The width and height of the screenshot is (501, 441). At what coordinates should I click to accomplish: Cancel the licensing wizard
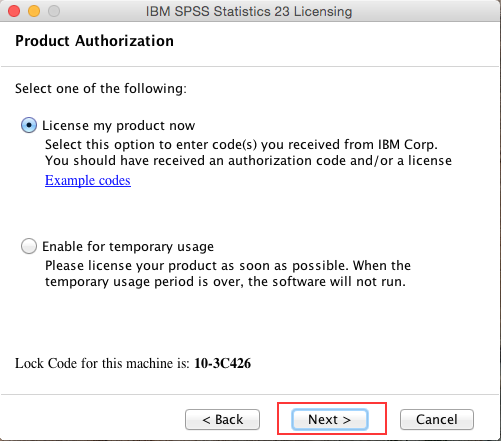tap(437, 419)
